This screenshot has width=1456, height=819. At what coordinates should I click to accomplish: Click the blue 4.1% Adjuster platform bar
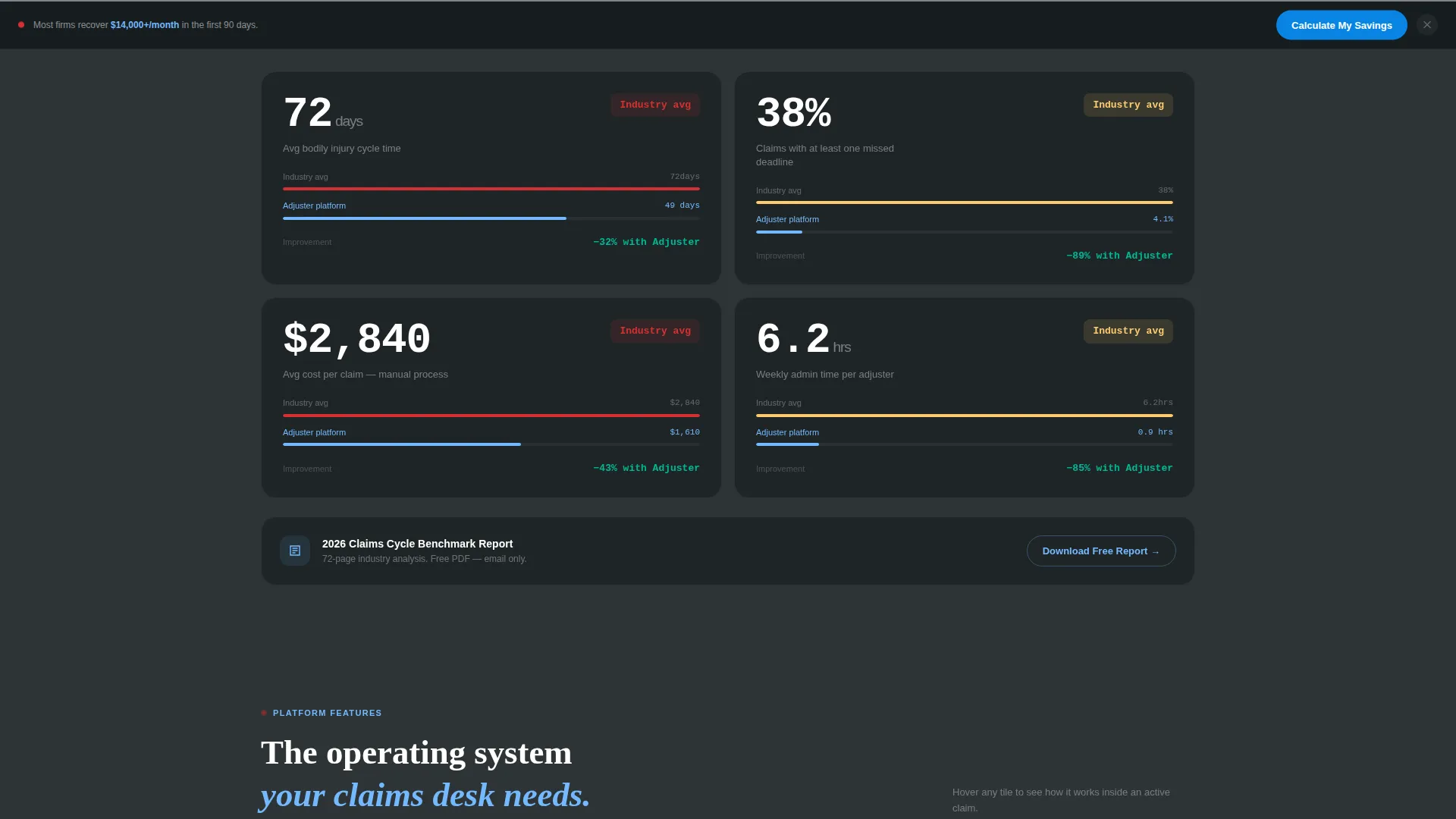coord(779,232)
